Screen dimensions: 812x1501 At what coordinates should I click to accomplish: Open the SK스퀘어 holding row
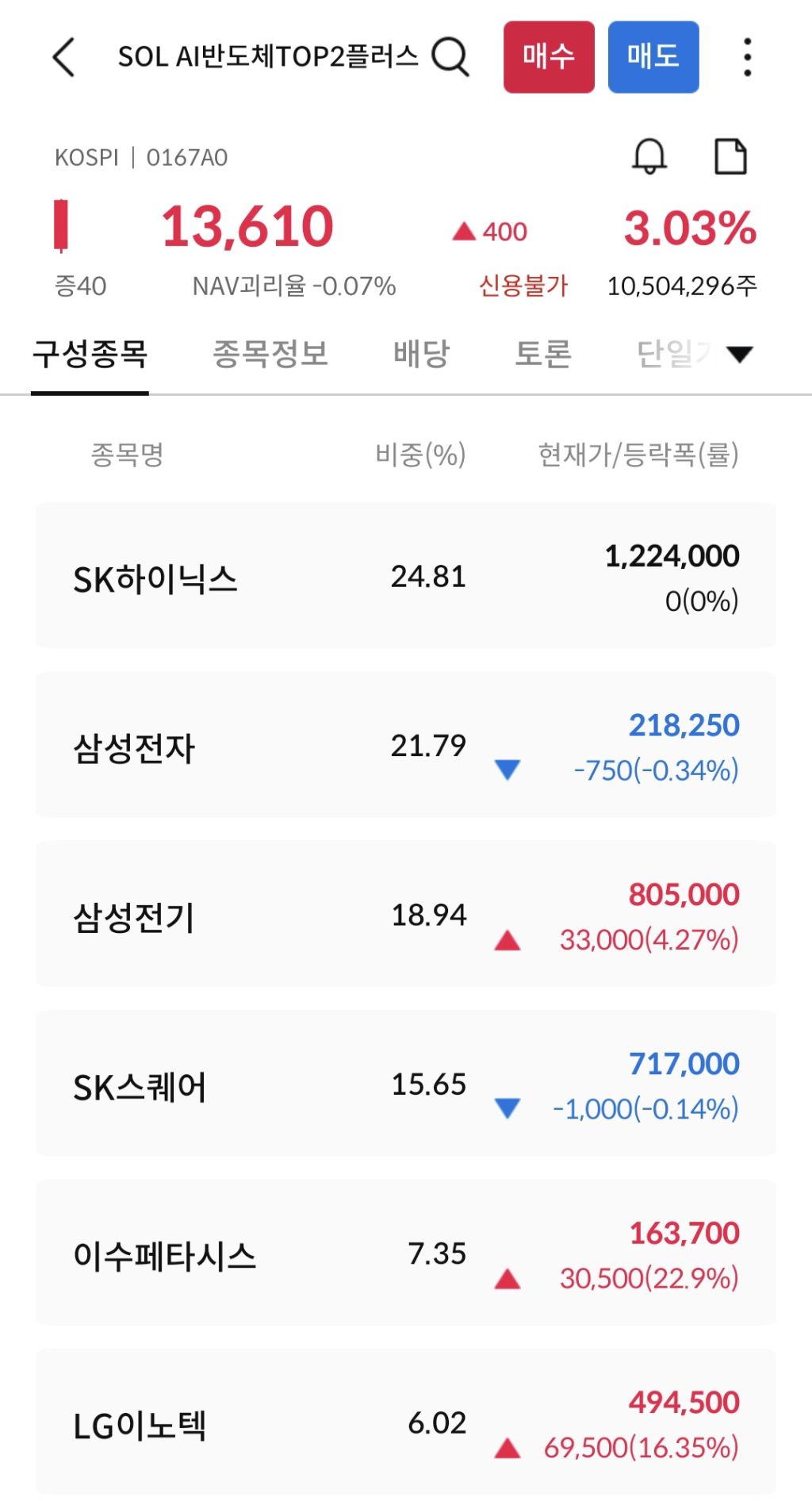click(406, 1084)
